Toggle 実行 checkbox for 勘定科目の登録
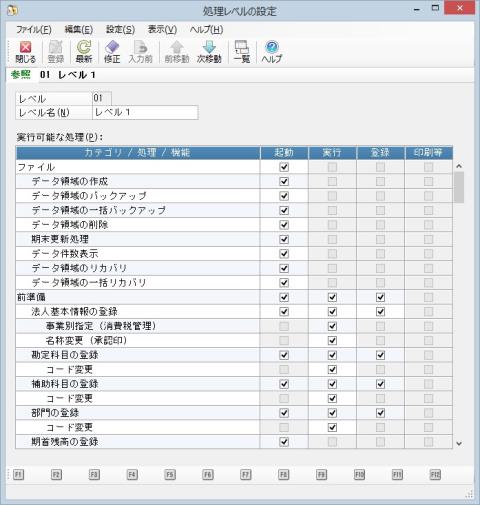 click(x=332, y=355)
